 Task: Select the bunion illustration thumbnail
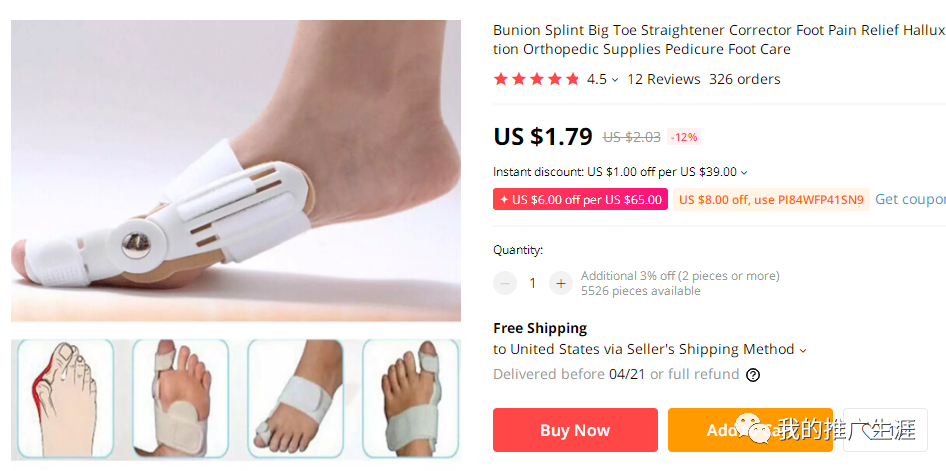65,398
